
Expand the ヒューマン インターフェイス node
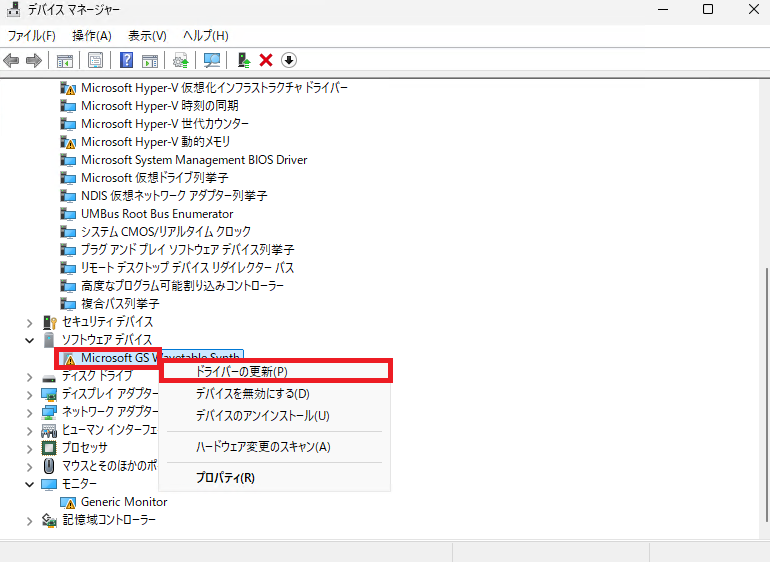(29, 431)
